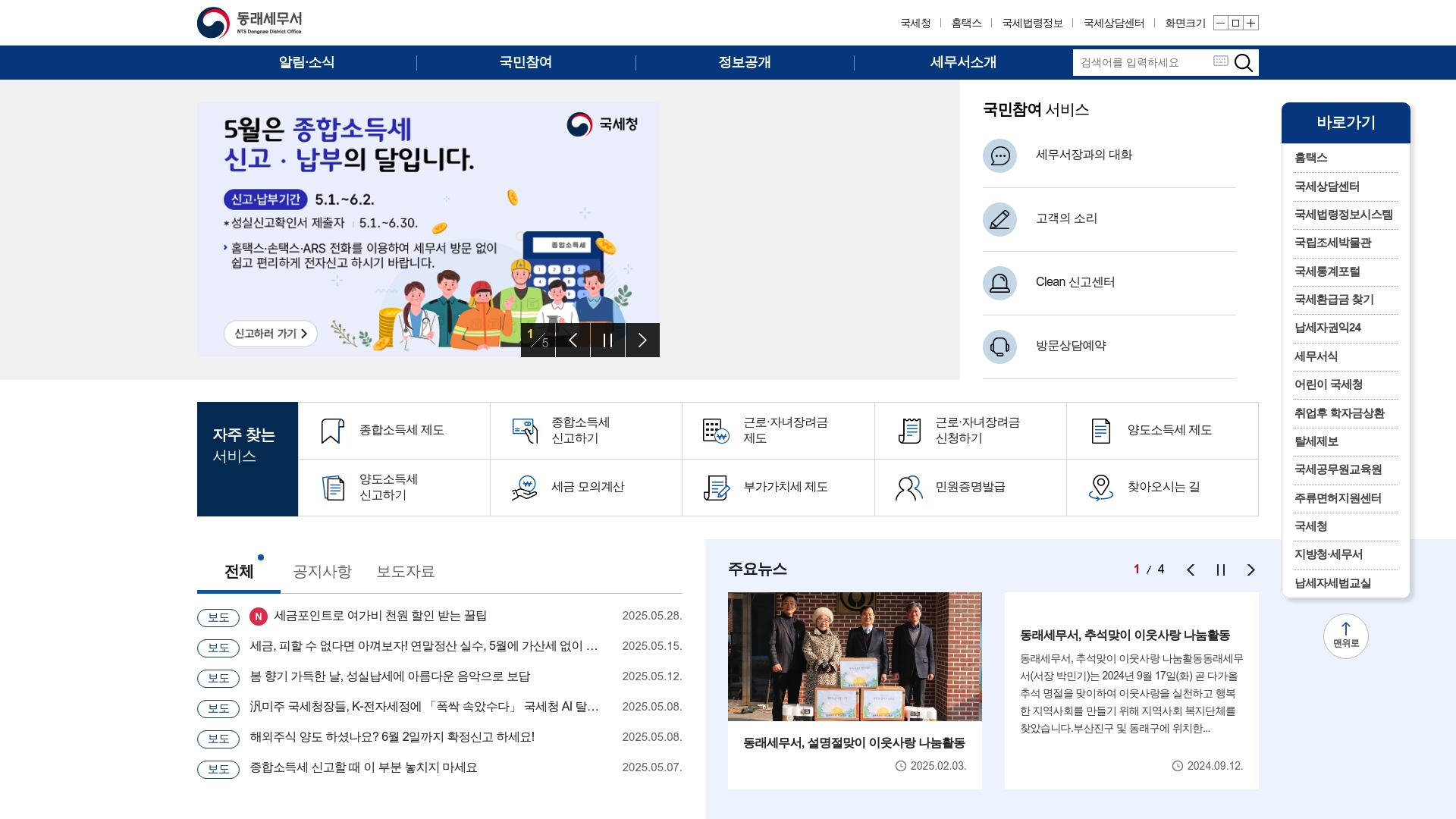1456x819 pixels.
Task: Go to previous 주요뉴스 item
Action: [x=1191, y=570]
